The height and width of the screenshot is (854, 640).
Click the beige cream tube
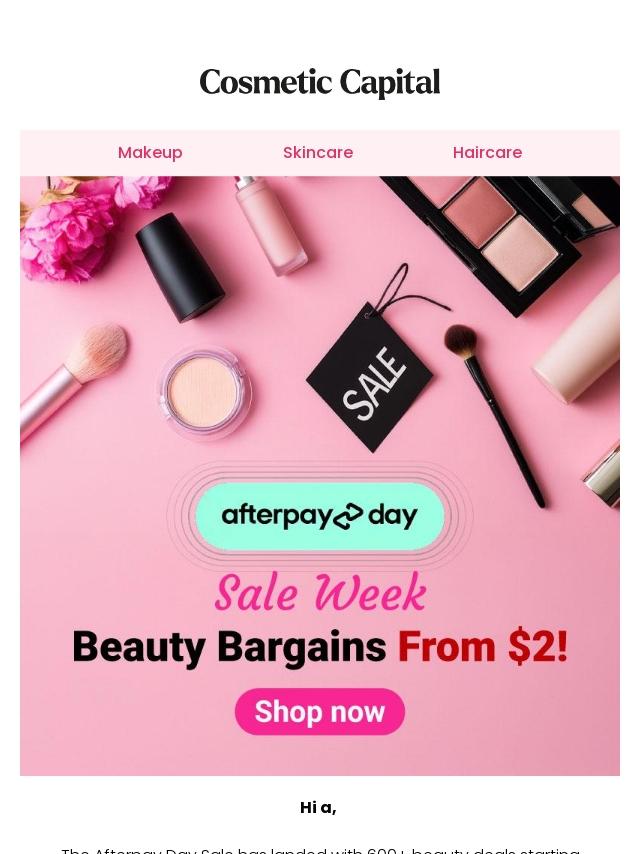click(x=578, y=340)
